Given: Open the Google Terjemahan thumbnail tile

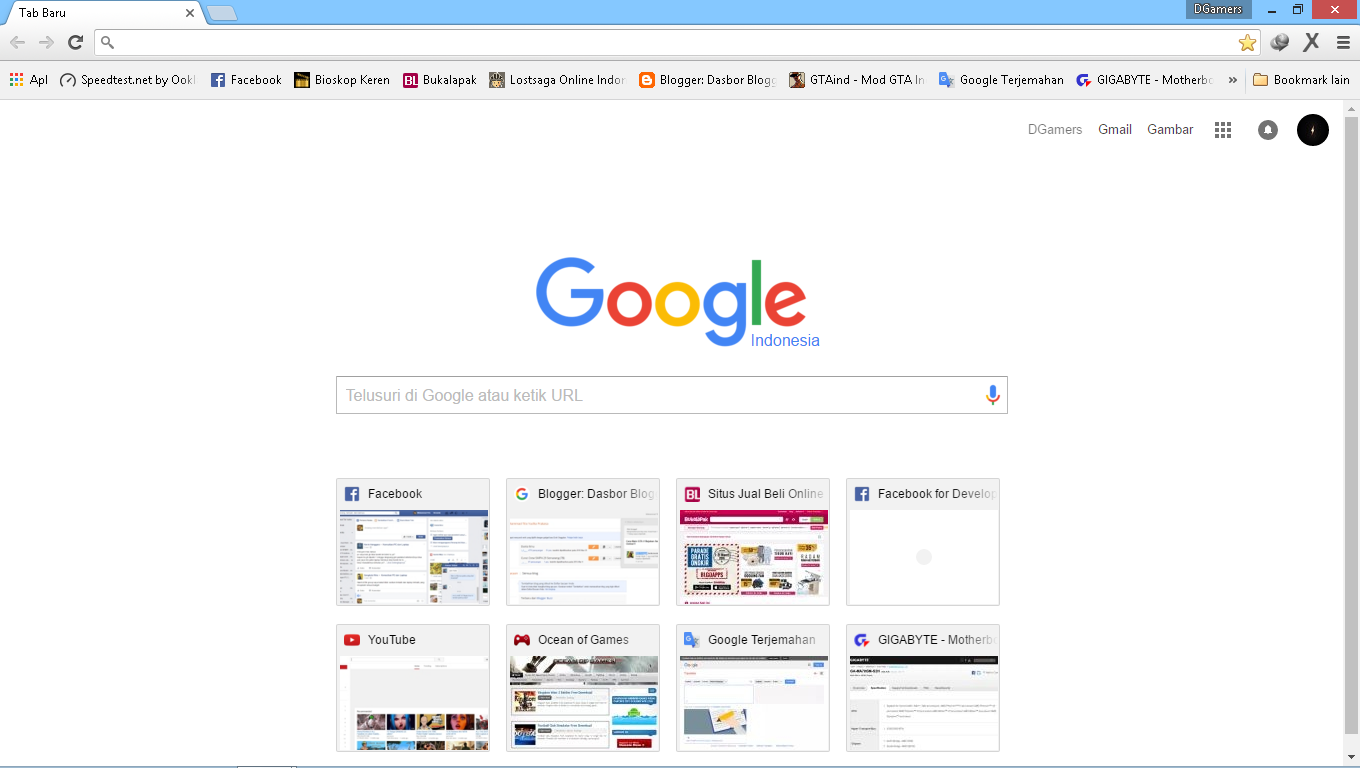Looking at the screenshot, I should tap(753, 688).
